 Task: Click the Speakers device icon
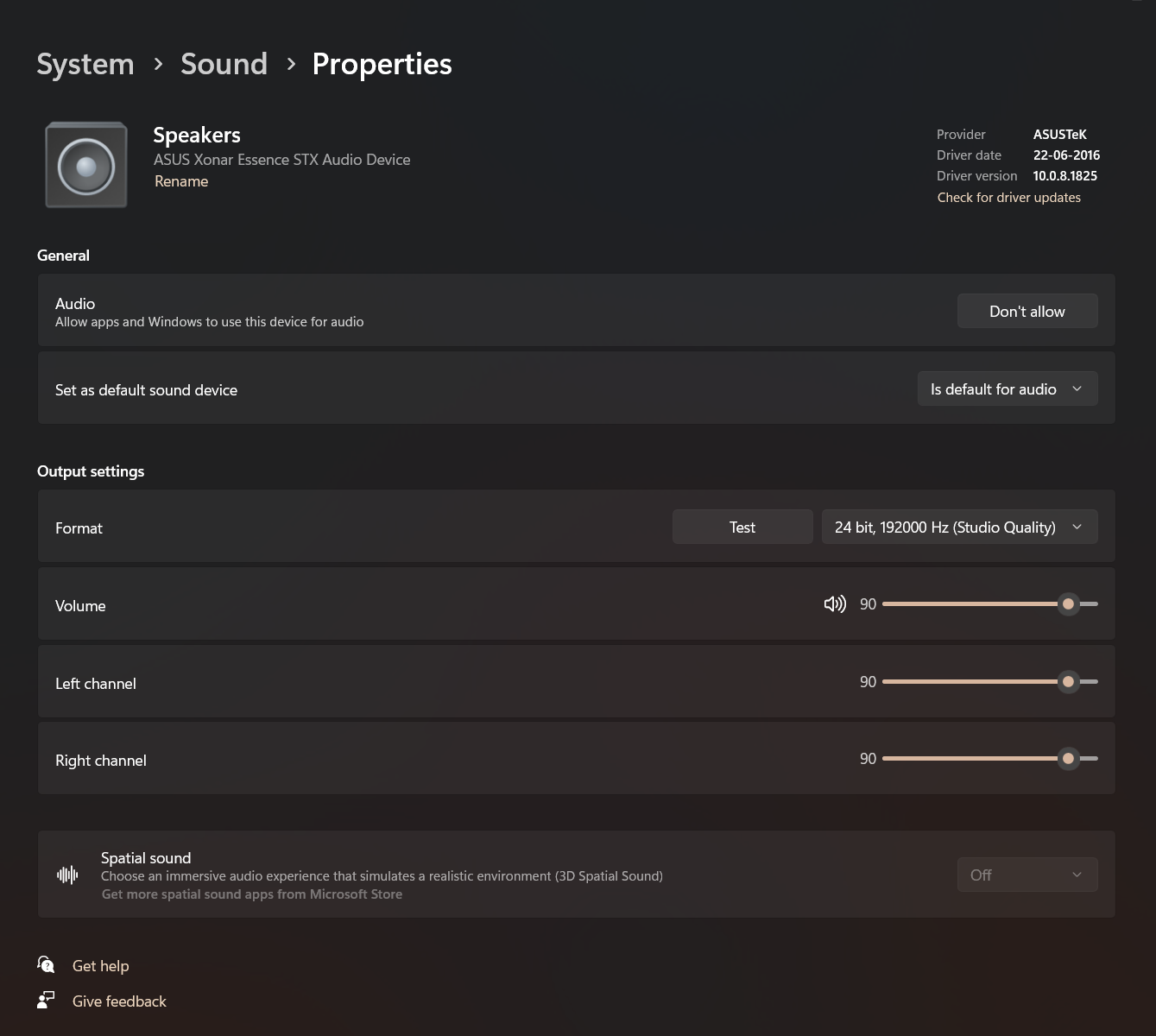85,164
